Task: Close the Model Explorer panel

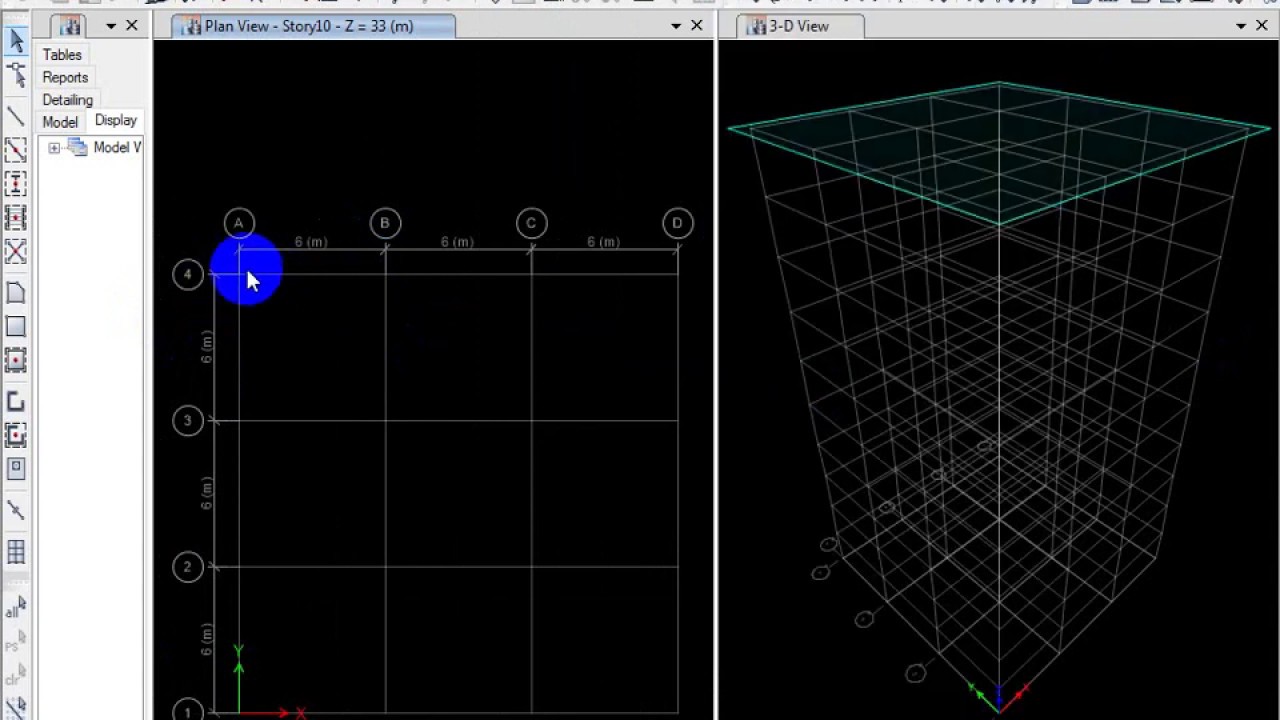Action: [x=132, y=26]
